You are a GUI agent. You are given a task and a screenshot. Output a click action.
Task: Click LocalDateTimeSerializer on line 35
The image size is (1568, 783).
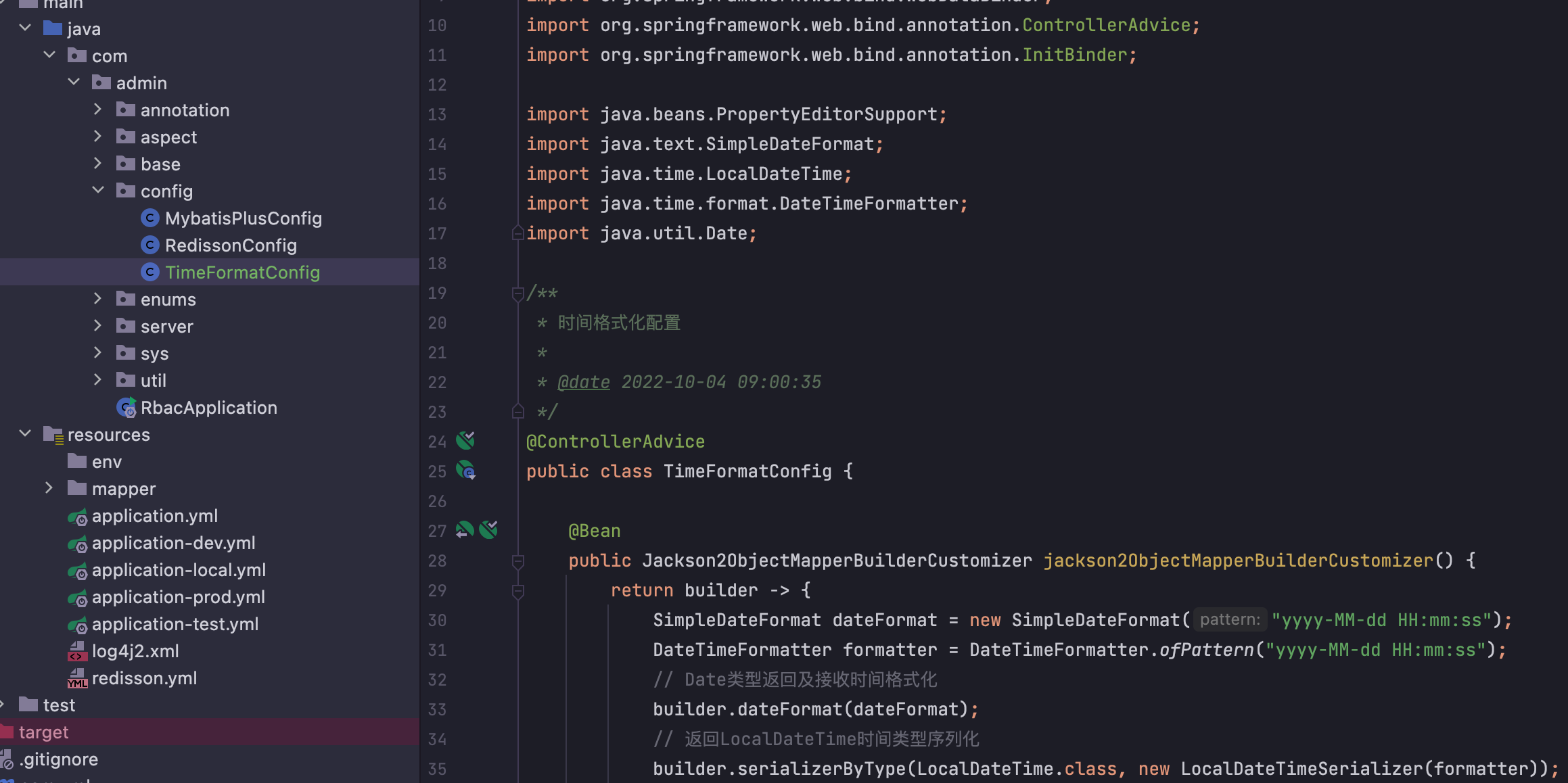tap(1302, 769)
